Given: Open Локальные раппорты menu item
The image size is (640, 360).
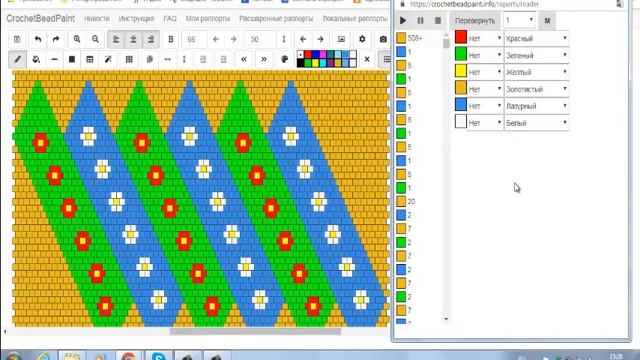Looking at the screenshot, I should 355,19.
